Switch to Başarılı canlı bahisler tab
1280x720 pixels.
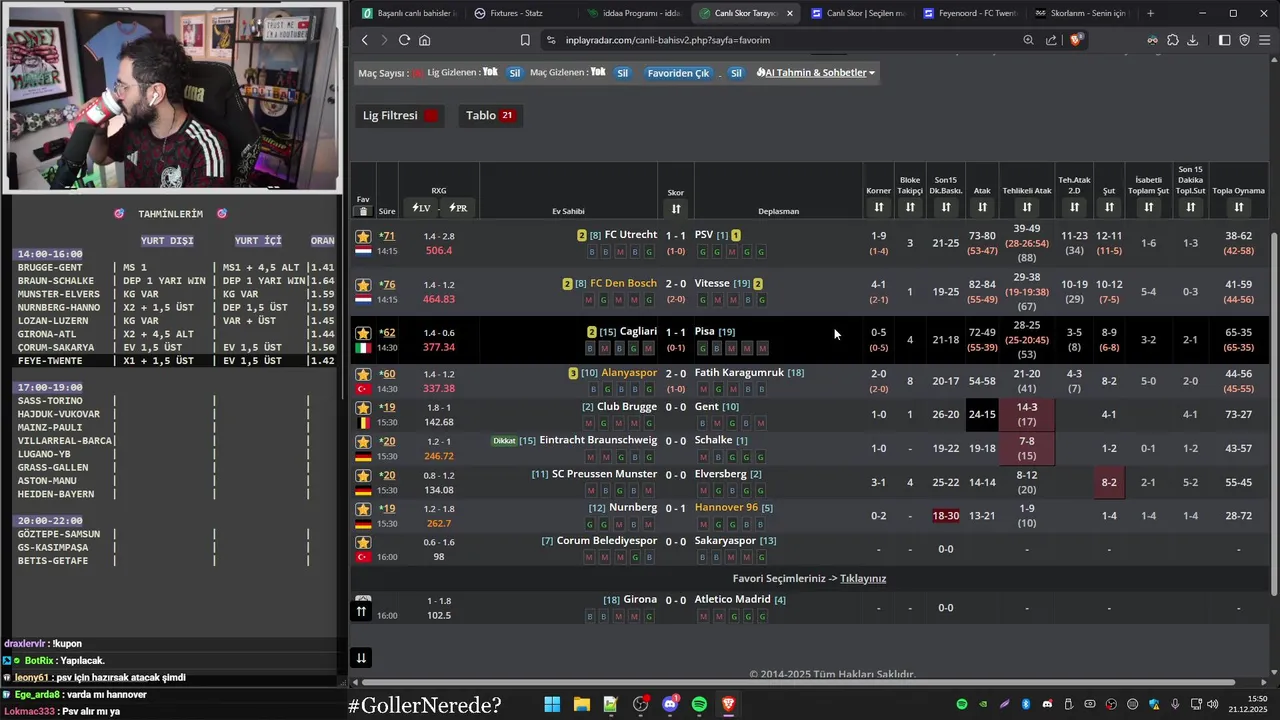[408, 13]
